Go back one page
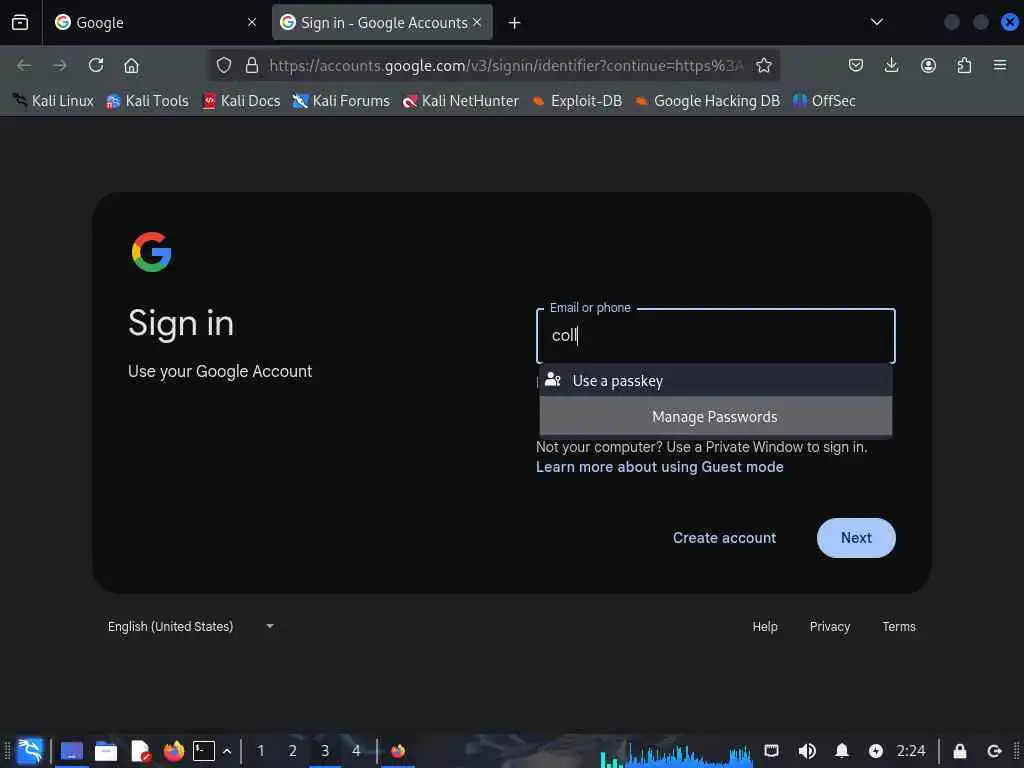The width and height of the screenshot is (1024, 768). (x=24, y=65)
